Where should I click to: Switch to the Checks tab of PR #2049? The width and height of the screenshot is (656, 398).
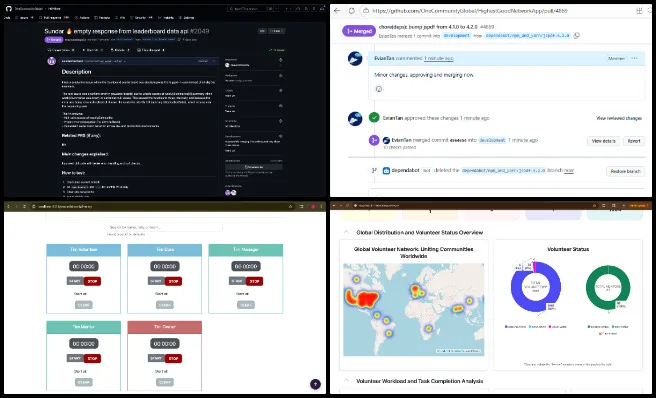point(119,50)
